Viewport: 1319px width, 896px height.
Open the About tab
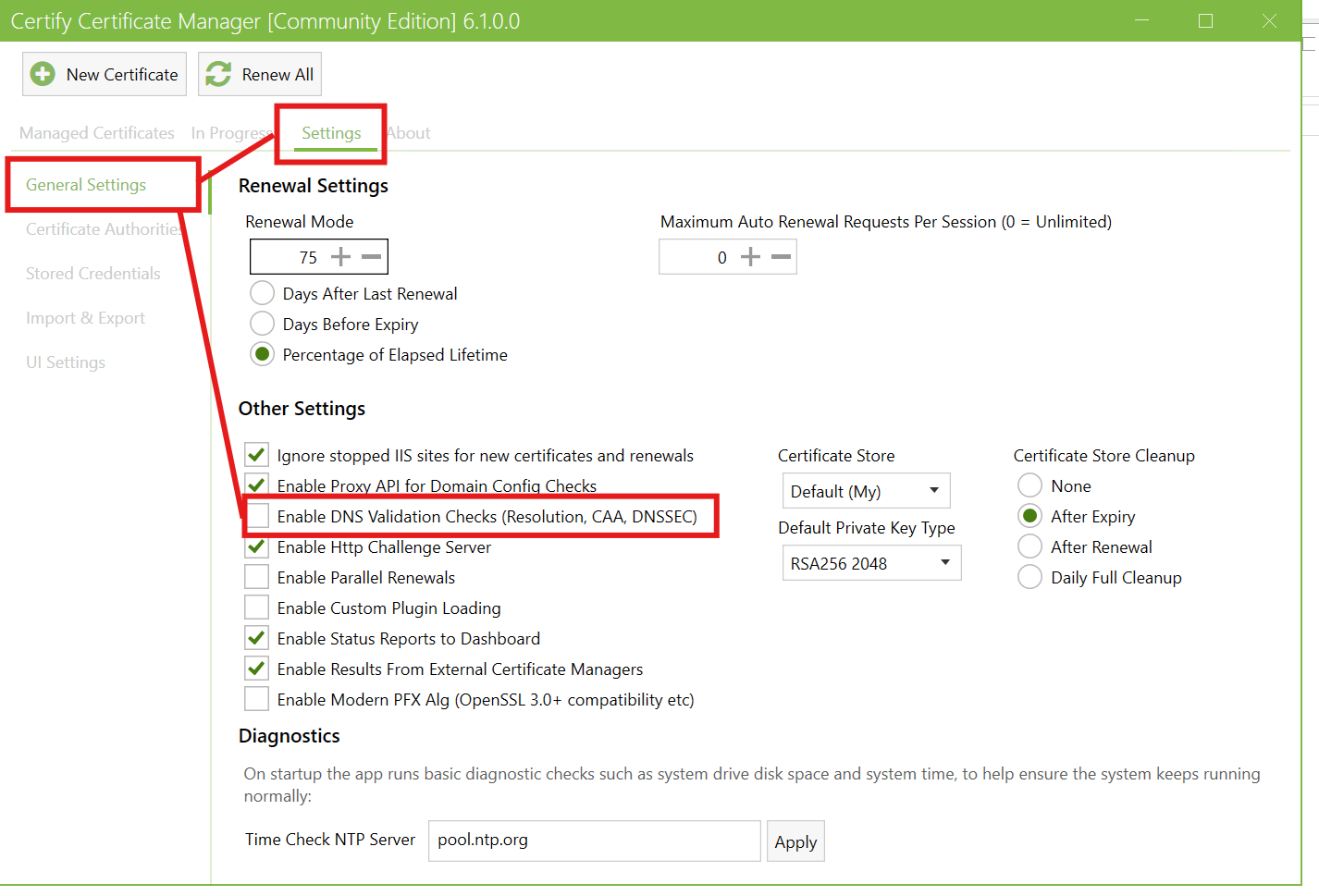(x=410, y=133)
